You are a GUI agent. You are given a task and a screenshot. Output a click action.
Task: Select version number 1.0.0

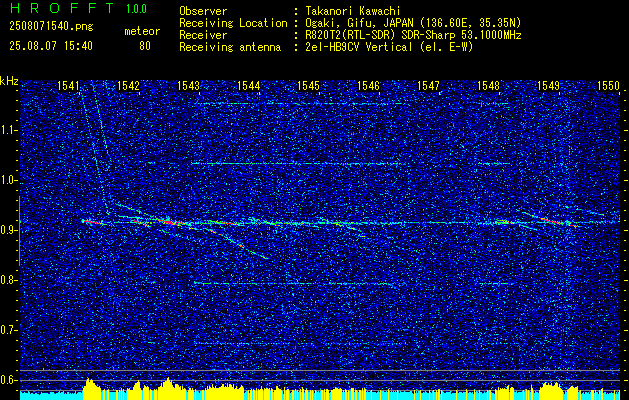tap(136, 8)
